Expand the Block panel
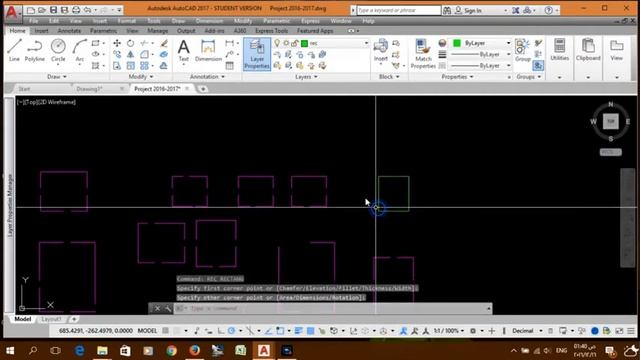This screenshot has width=640, height=360. point(389,77)
